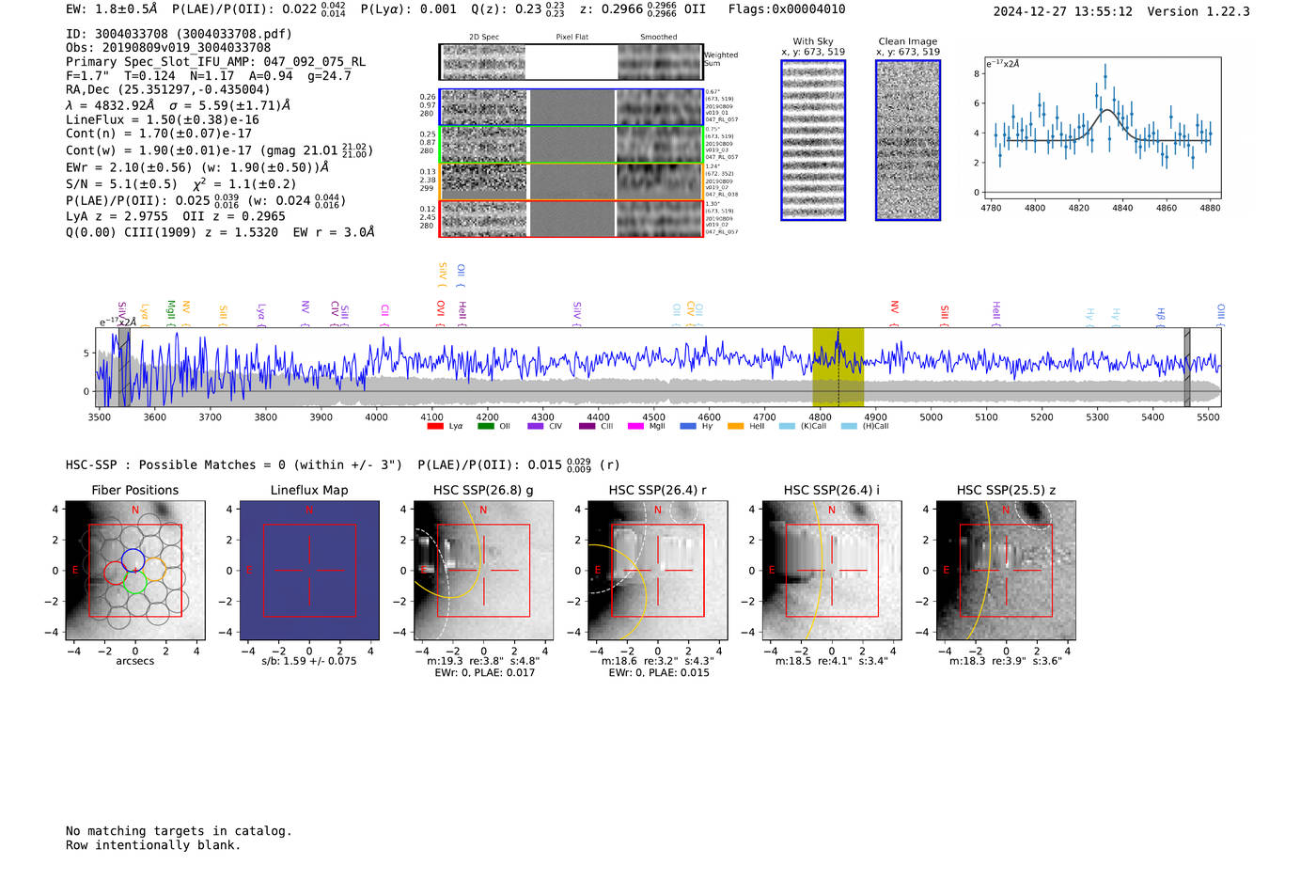Click the With Sky CCD cutout
The height and width of the screenshot is (896, 1316).
(x=813, y=140)
